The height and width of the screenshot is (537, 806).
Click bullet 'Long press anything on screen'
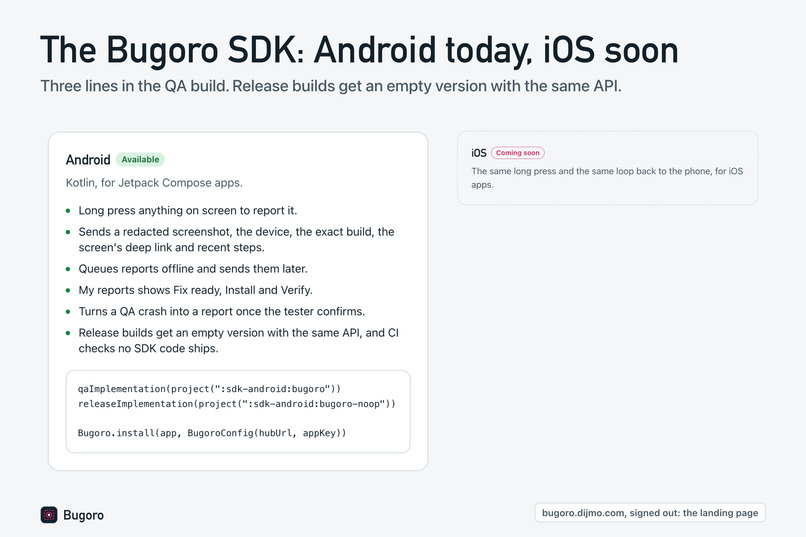(x=188, y=210)
